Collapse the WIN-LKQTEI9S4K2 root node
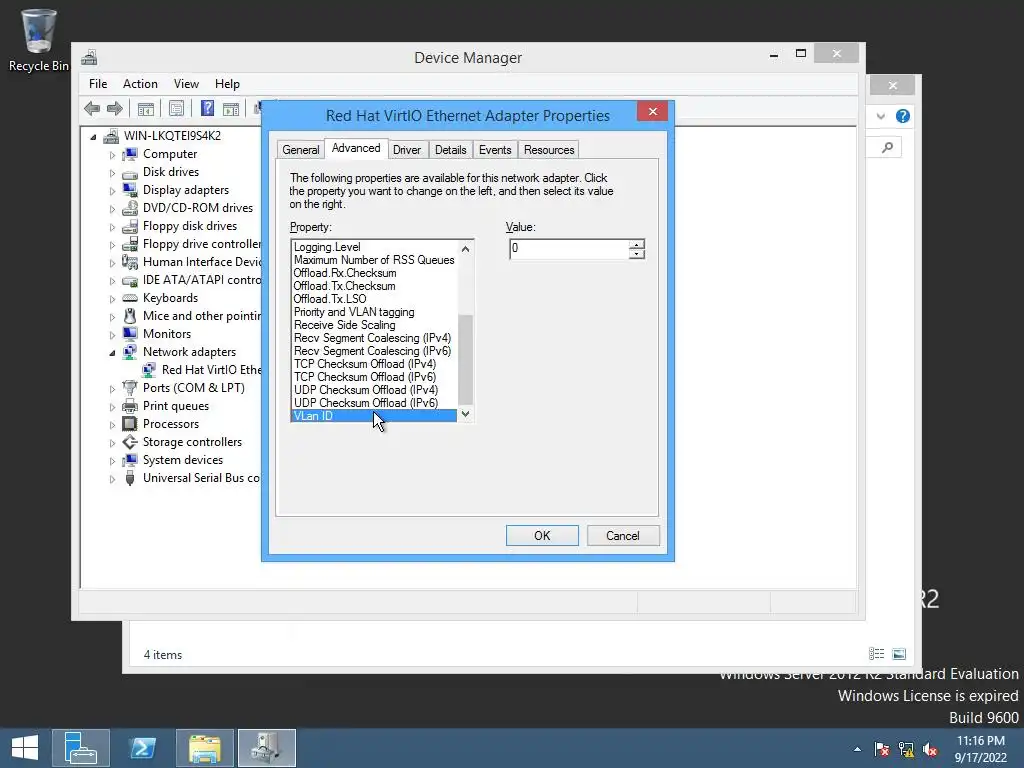1024x768 pixels. pos(93,137)
